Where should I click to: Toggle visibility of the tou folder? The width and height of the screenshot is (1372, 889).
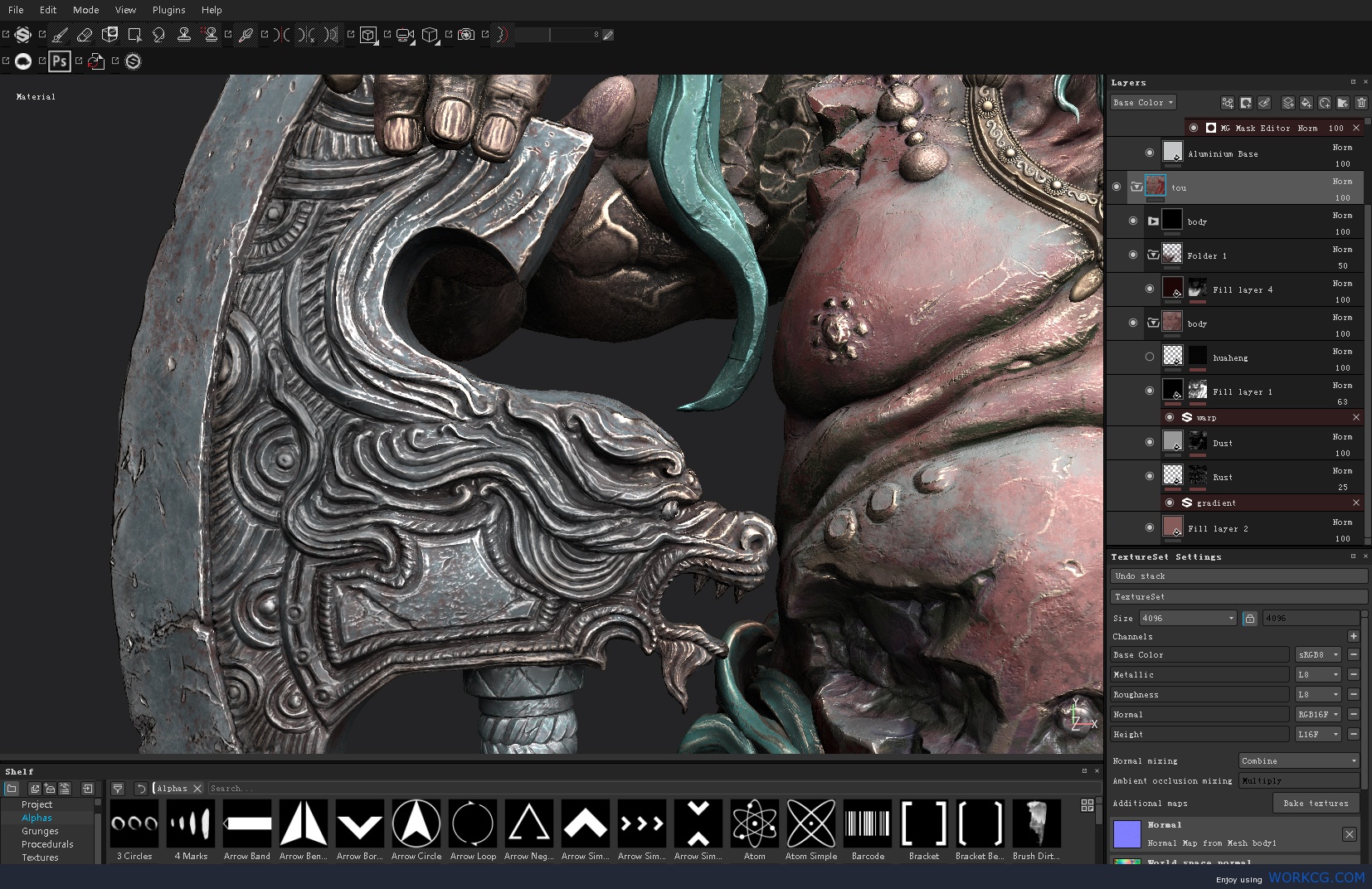1117,187
